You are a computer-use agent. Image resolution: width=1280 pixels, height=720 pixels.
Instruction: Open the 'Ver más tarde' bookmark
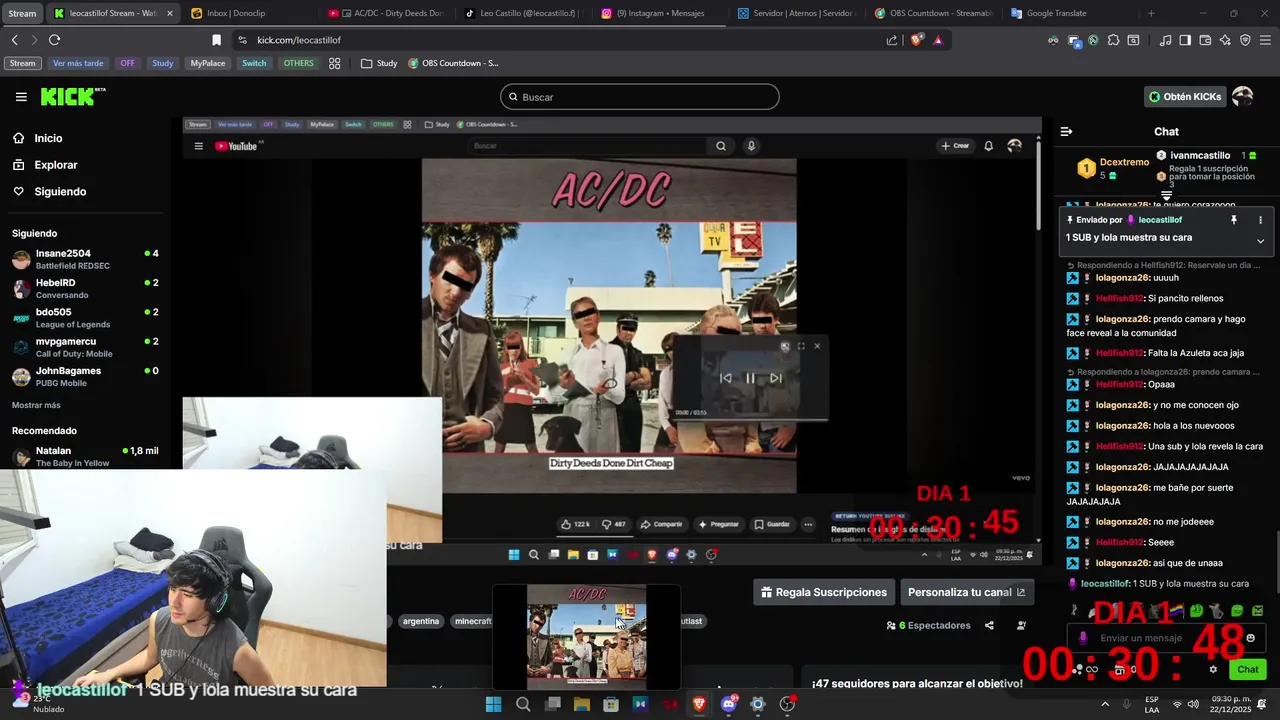click(78, 63)
